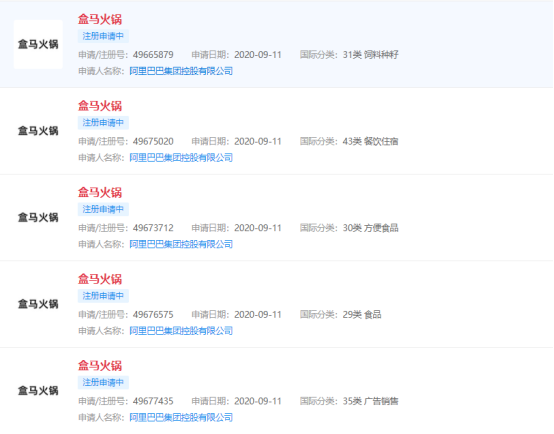554x434 pixels.
Task: Open the trademark thumbnail for application 49675020
Action: tap(38, 131)
